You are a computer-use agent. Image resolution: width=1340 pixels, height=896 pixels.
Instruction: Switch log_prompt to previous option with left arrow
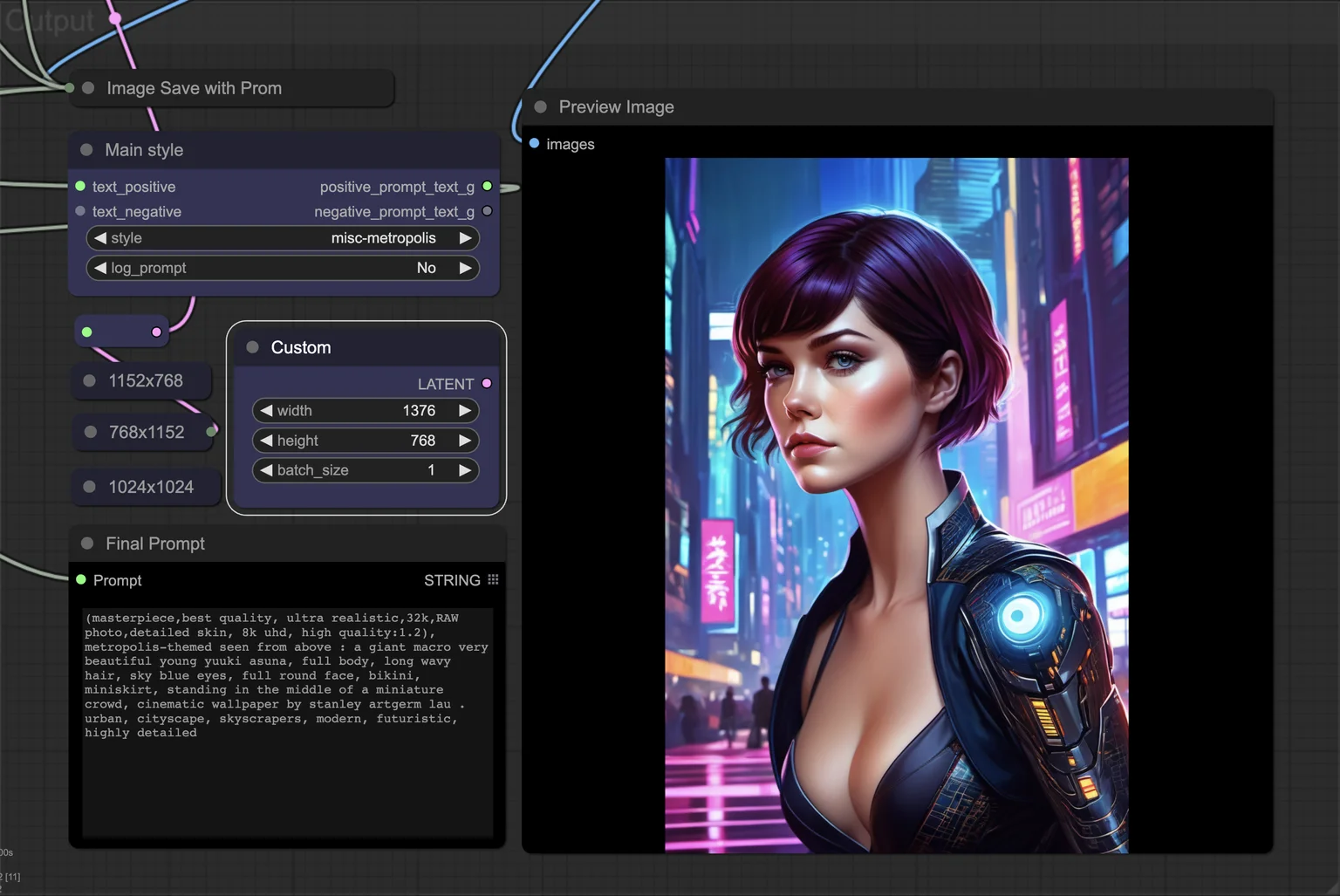pyautogui.click(x=99, y=268)
